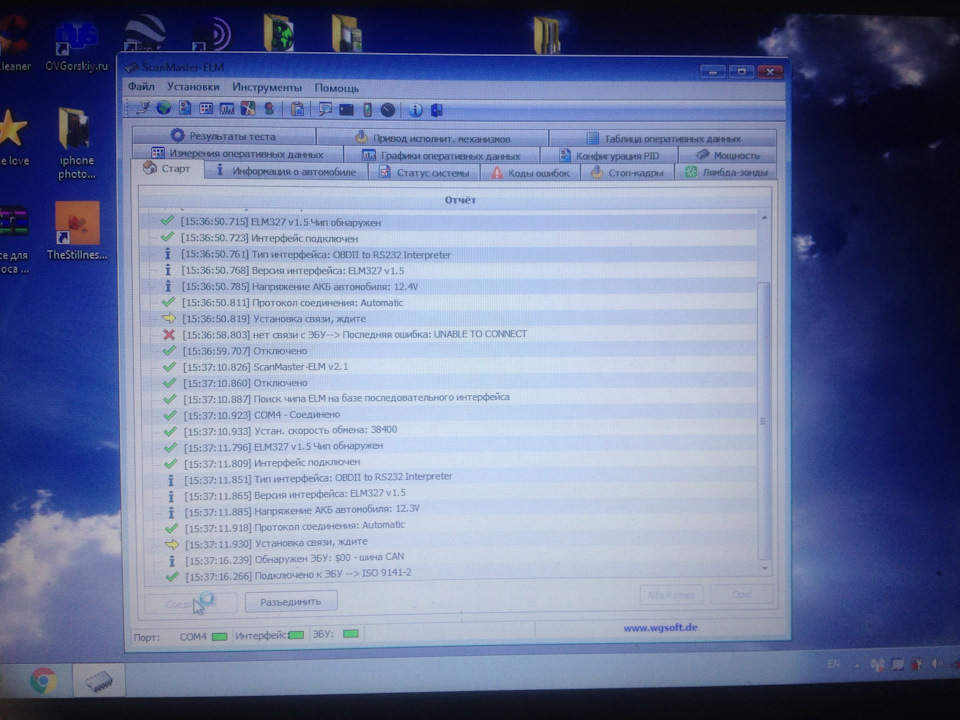This screenshot has height=720, width=960.
Task: Click the traffic light toolbar icon
Action: click(269, 109)
